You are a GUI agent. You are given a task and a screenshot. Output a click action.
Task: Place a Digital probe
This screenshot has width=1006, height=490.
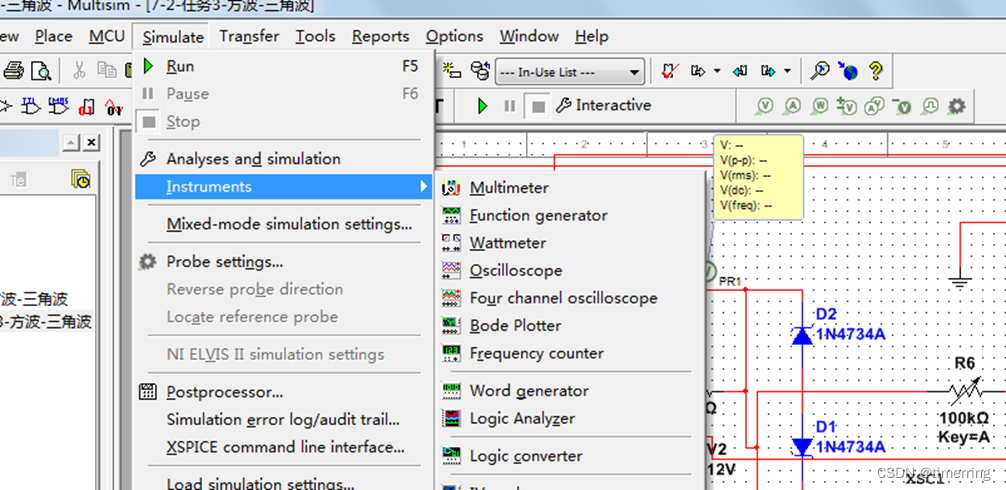[x=930, y=106]
